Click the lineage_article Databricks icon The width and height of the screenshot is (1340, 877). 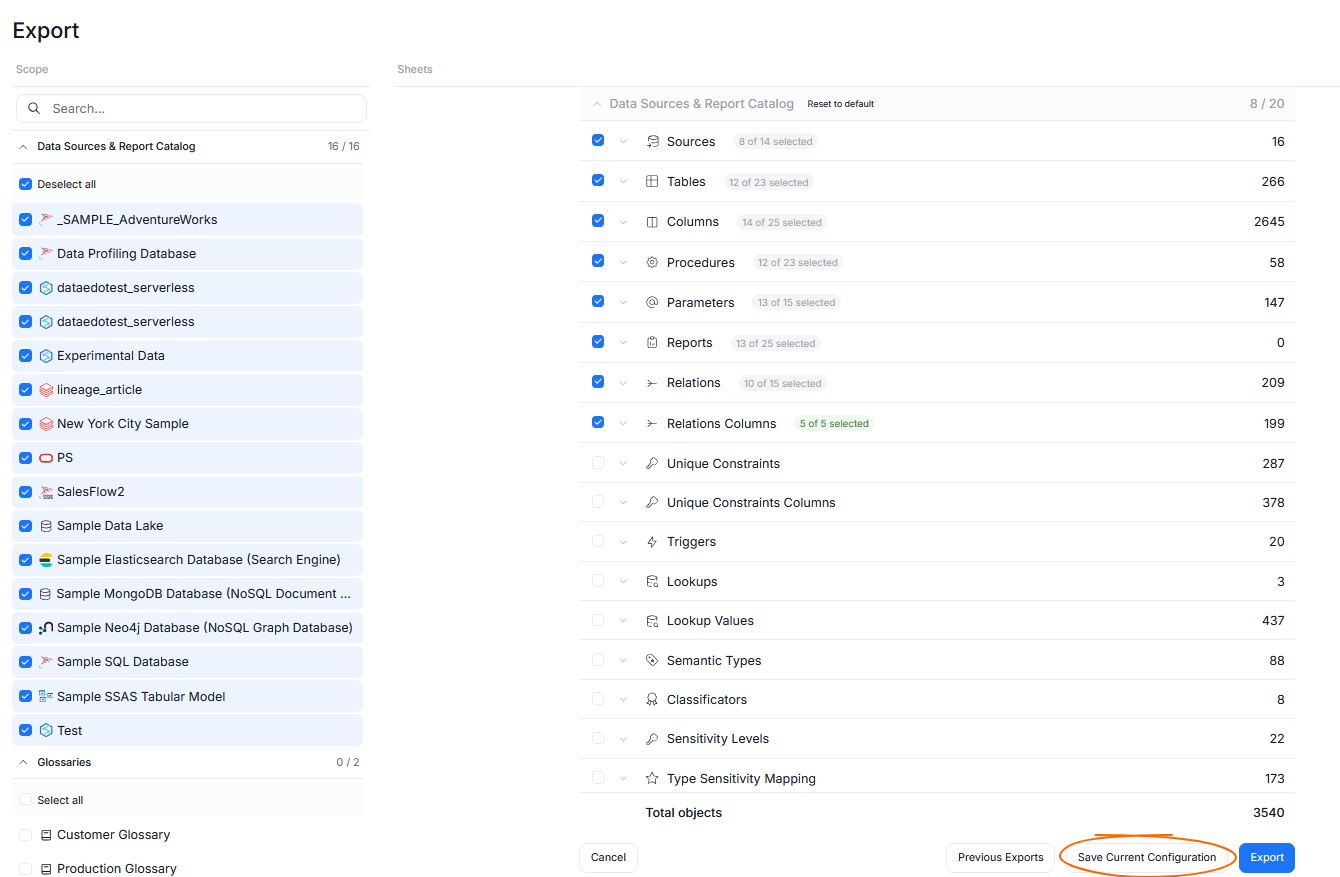46,389
